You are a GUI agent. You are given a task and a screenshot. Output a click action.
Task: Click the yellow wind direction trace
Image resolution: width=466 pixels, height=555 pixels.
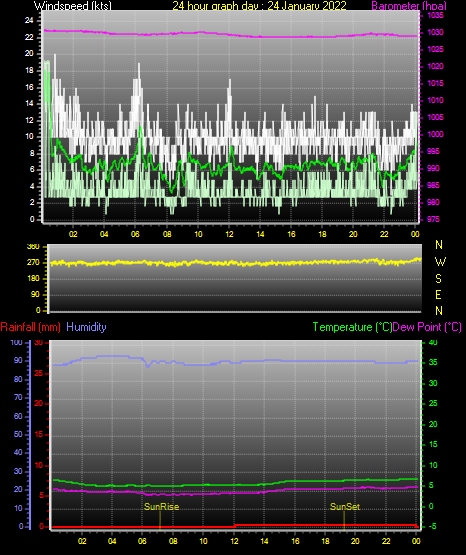[235, 263]
